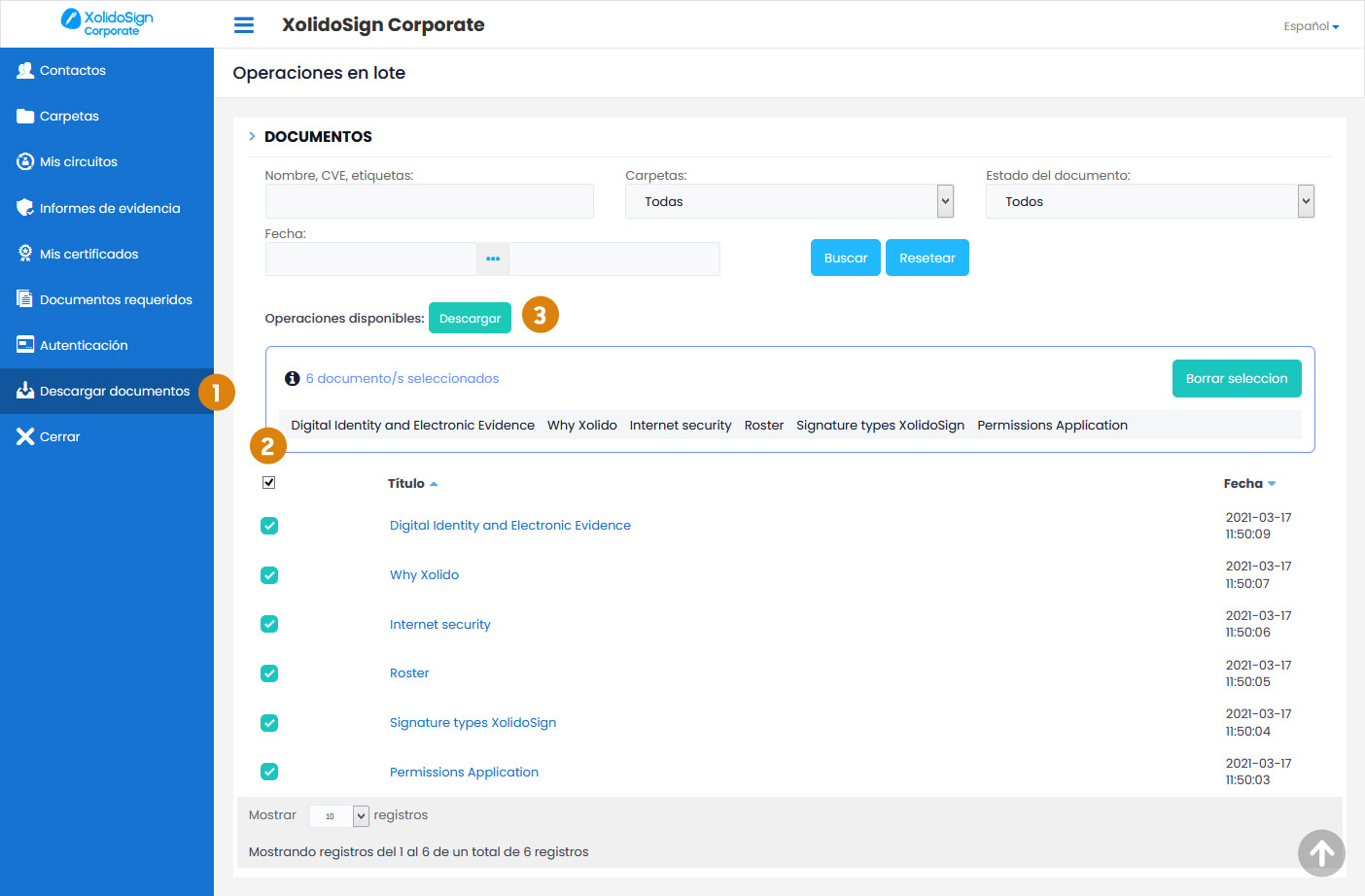Focus the Fecha start date field
This screenshot has width=1365, height=896.
tap(370, 258)
